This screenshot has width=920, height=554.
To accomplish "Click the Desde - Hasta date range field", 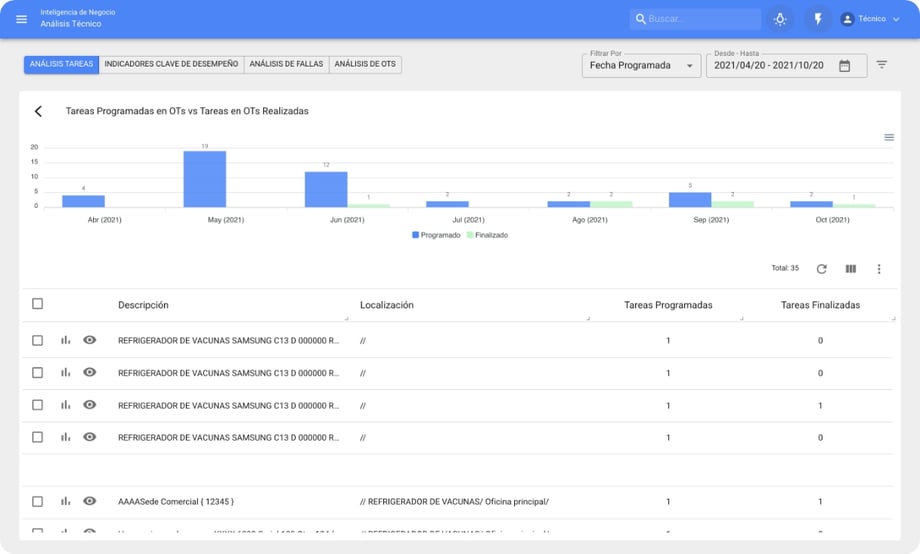I will click(x=786, y=66).
